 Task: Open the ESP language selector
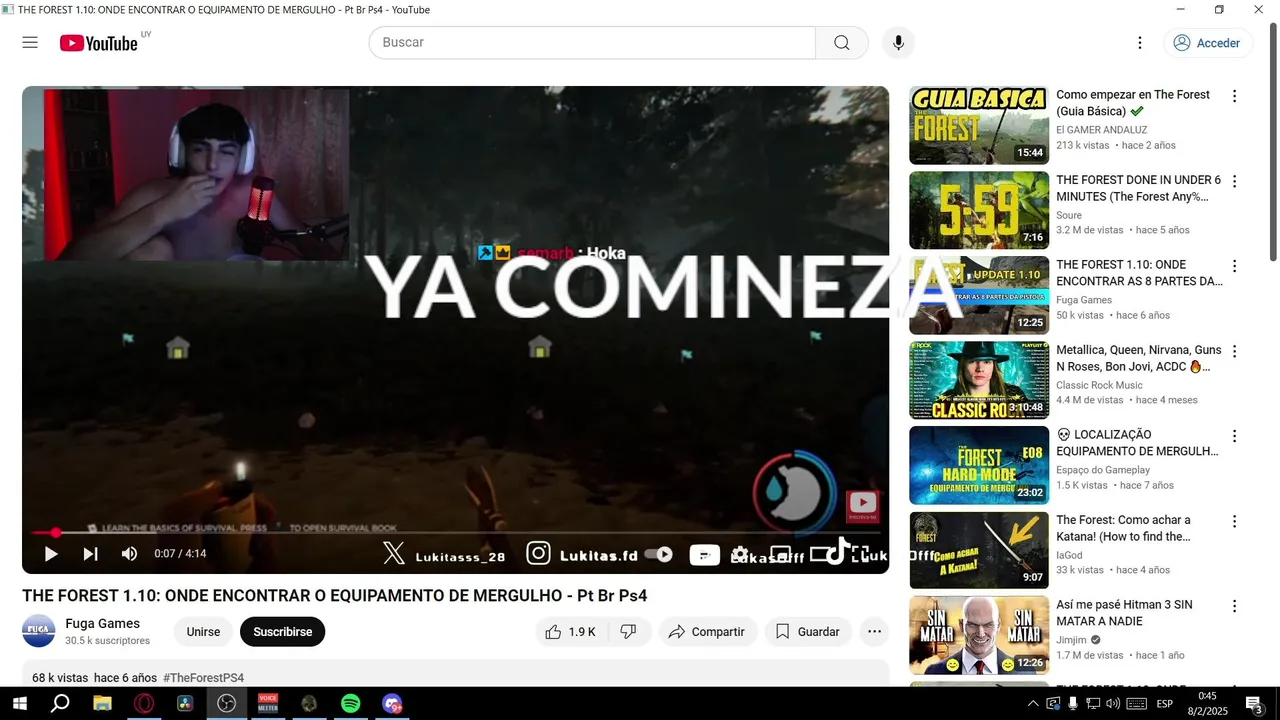coord(1165,704)
